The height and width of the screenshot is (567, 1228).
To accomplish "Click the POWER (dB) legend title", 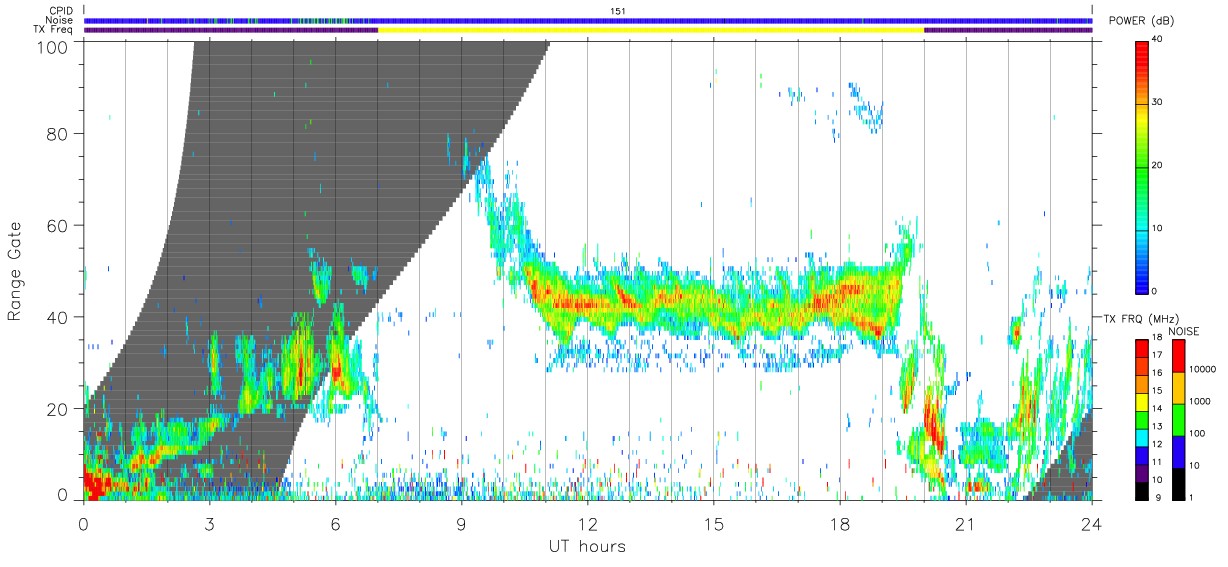I will [x=1141, y=21].
